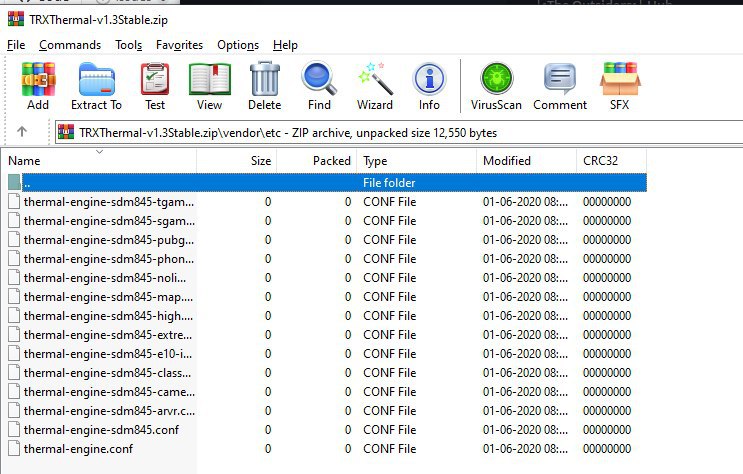Open the Commands menu
743x474 pixels.
[x=70, y=45]
